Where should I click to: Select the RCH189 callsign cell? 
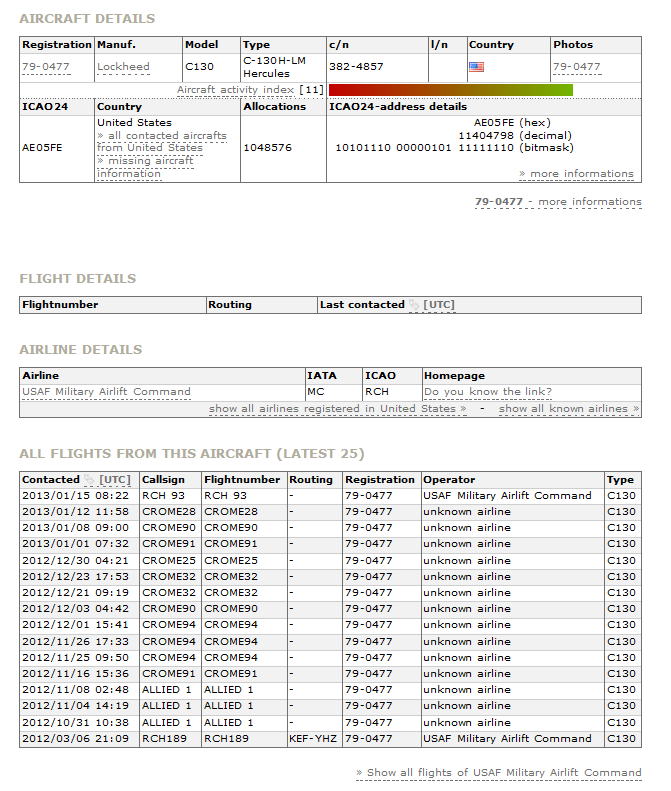coord(171,740)
